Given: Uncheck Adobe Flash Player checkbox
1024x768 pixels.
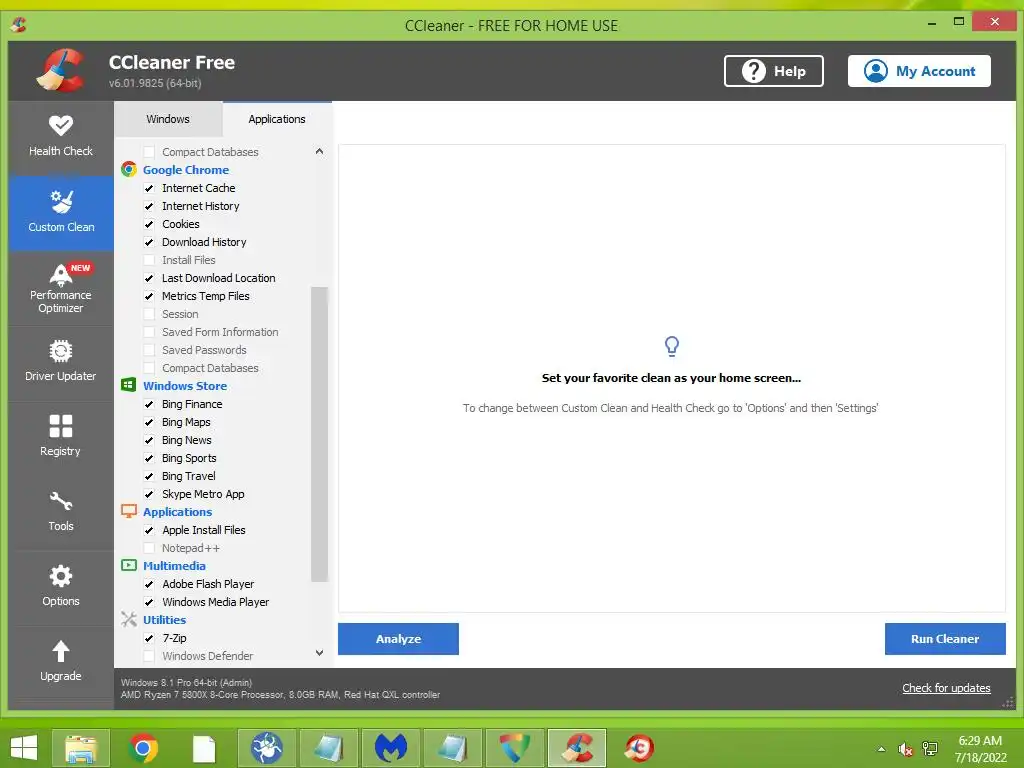Looking at the screenshot, I should coord(149,584).
